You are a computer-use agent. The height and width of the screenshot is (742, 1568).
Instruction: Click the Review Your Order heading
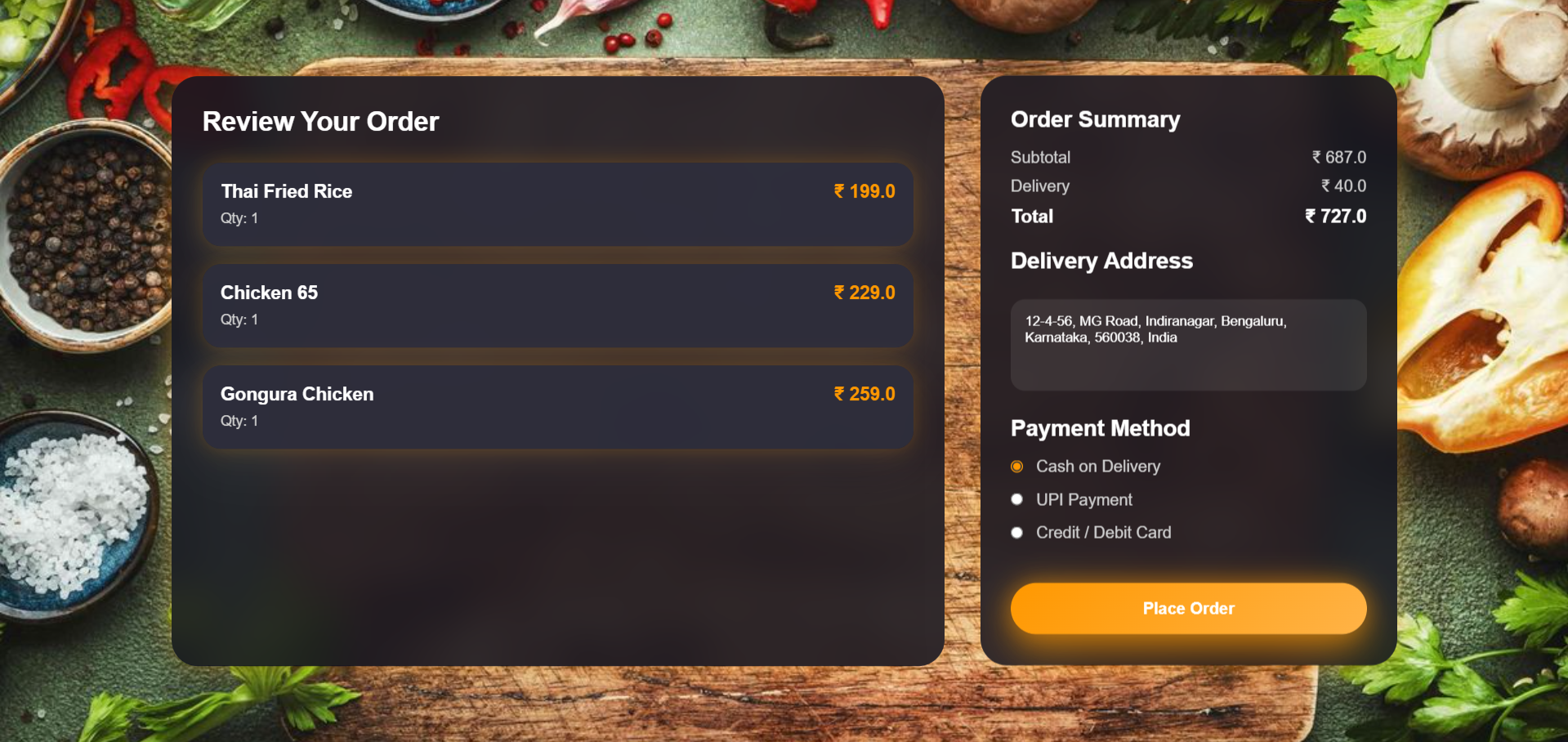(x=320, y=121)
